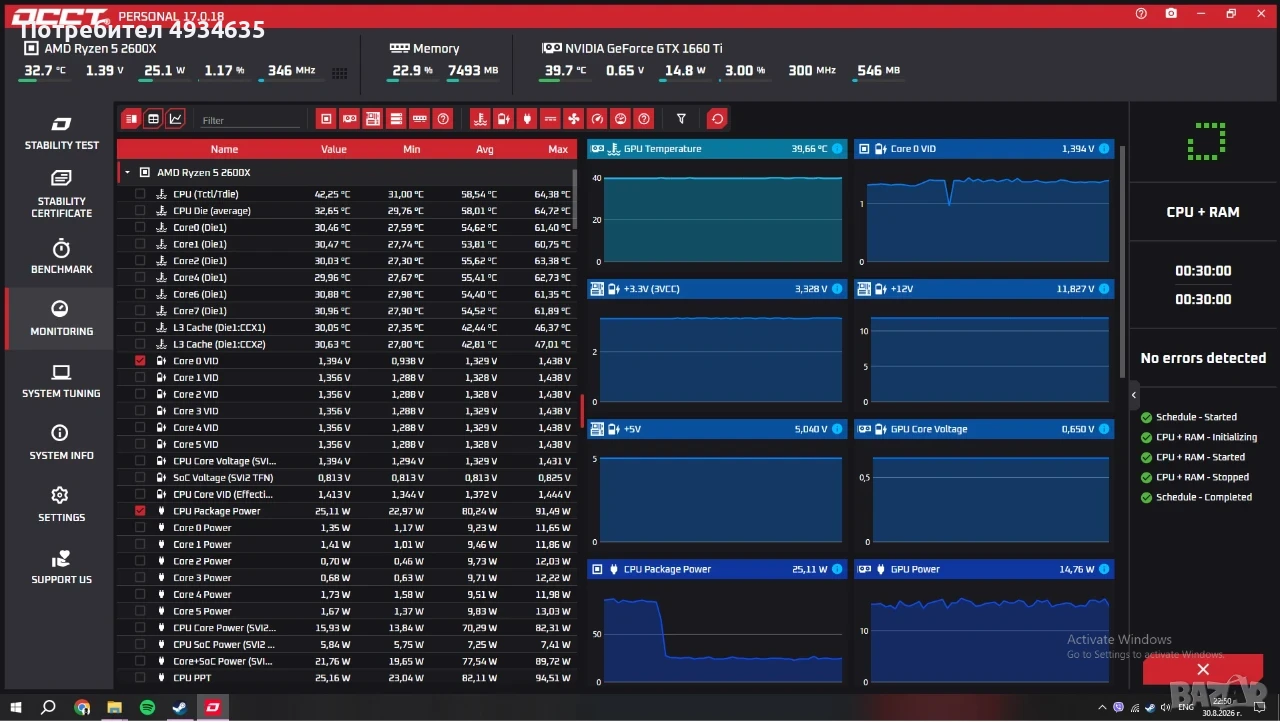The height and width of the screenshot is (722, 1280).
Task: Click the Windows Start button
Action: pos(16,708)
